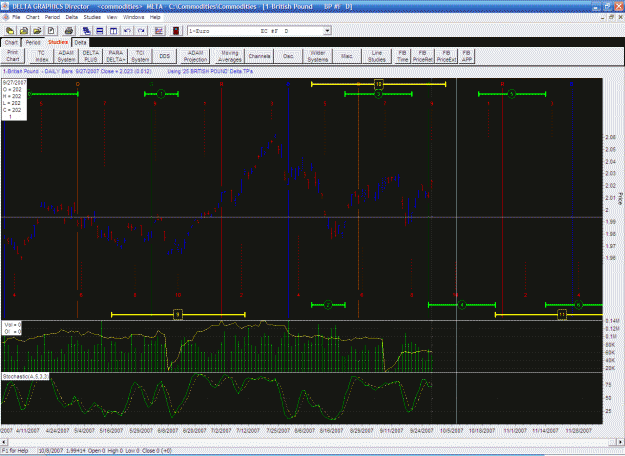Click yellow turning point marker 10 at top
625x456 pixels.
pos(378,84)
